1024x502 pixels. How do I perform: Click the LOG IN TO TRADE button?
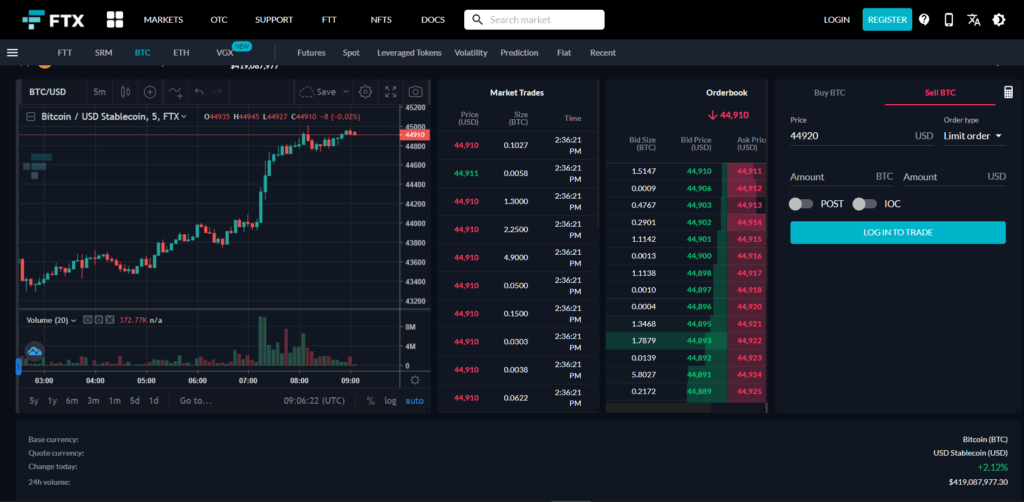(898, 232)
